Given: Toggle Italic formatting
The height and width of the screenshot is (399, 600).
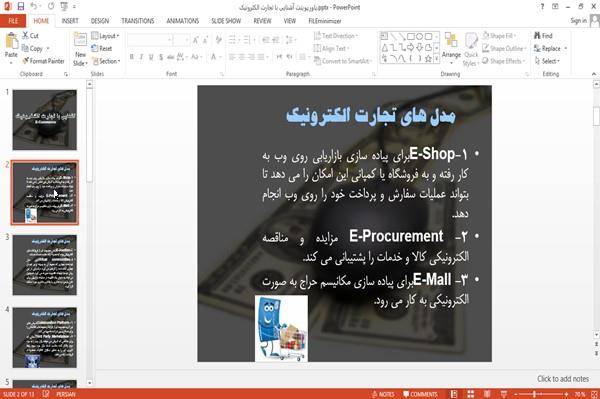Looking at the screenshot, I should (141, 57).
